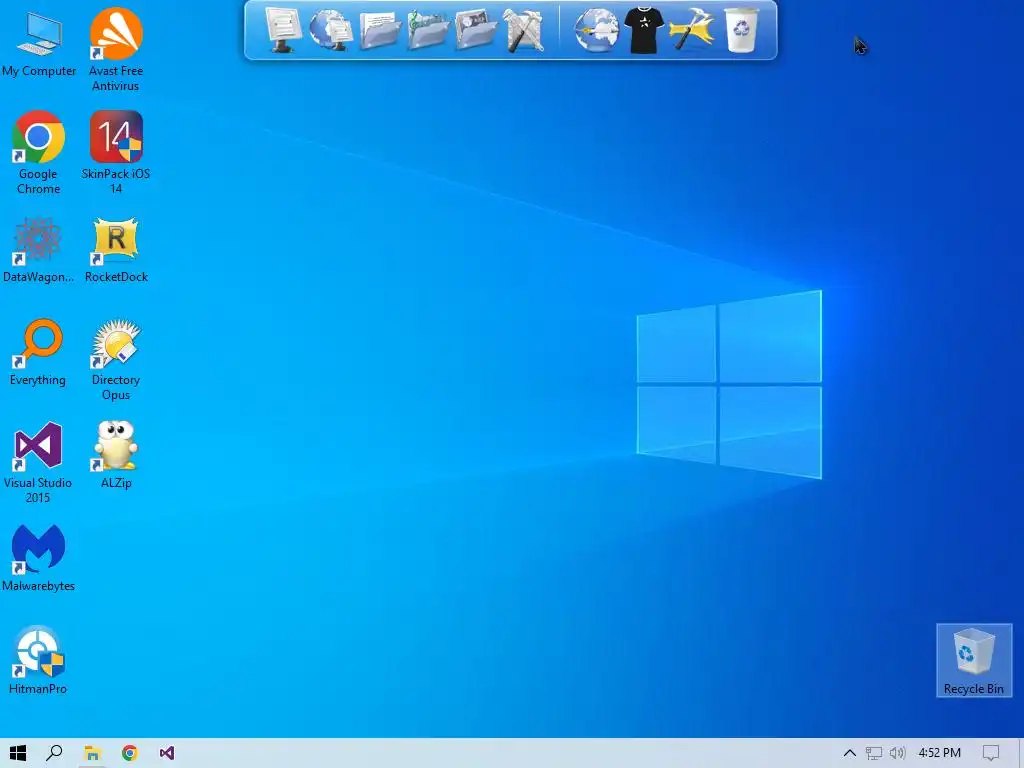
Task: Select Directory Opus desktop shortcut
Action: pos(116,359)
